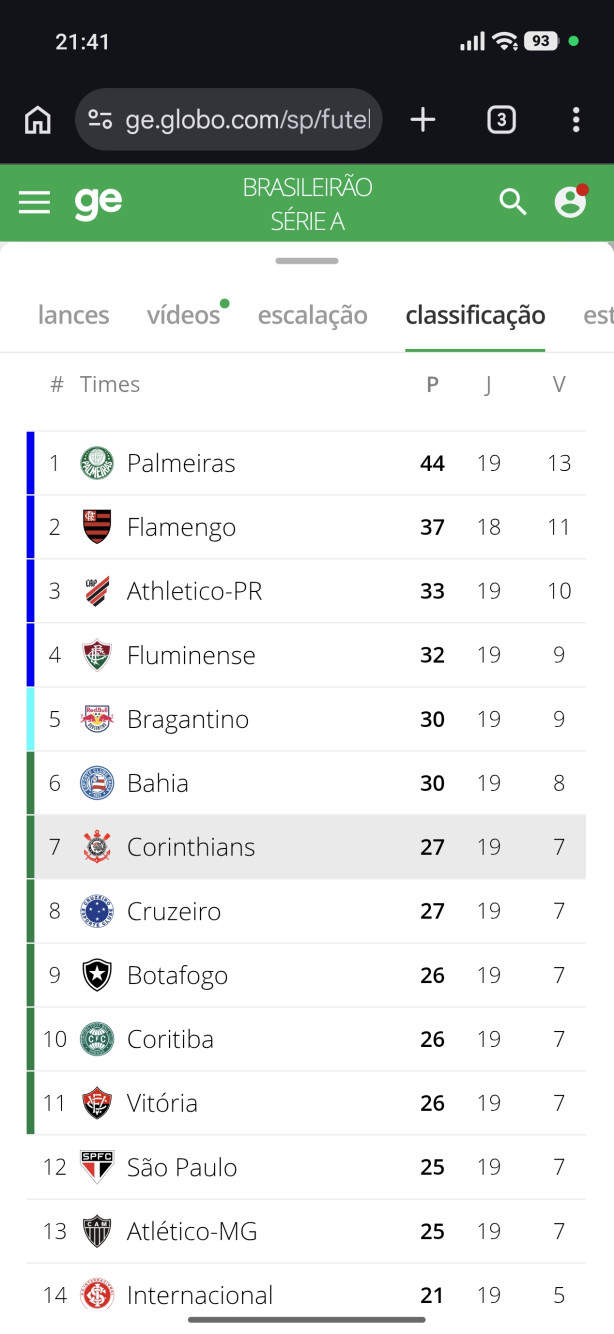Open the tab switcher showing 3 tabs

tap(501, 120)
